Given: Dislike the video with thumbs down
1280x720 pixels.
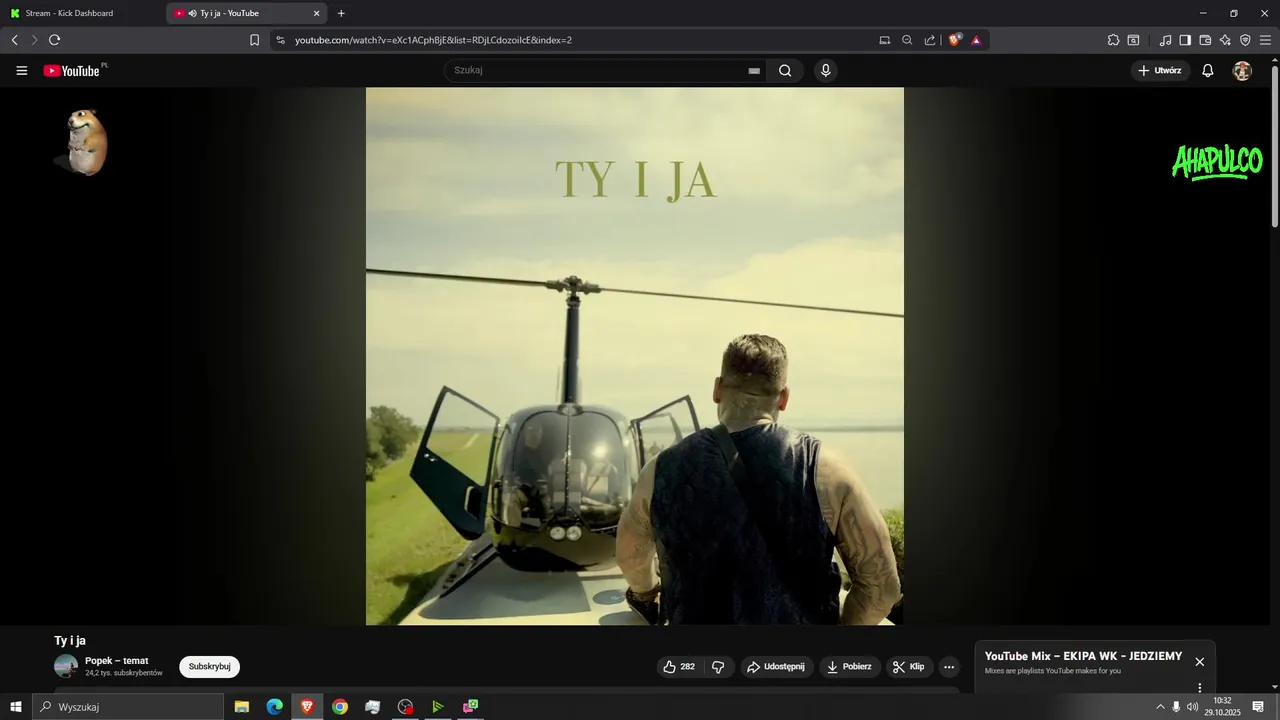Looking at the screenshot, I should tap(718, 667).
